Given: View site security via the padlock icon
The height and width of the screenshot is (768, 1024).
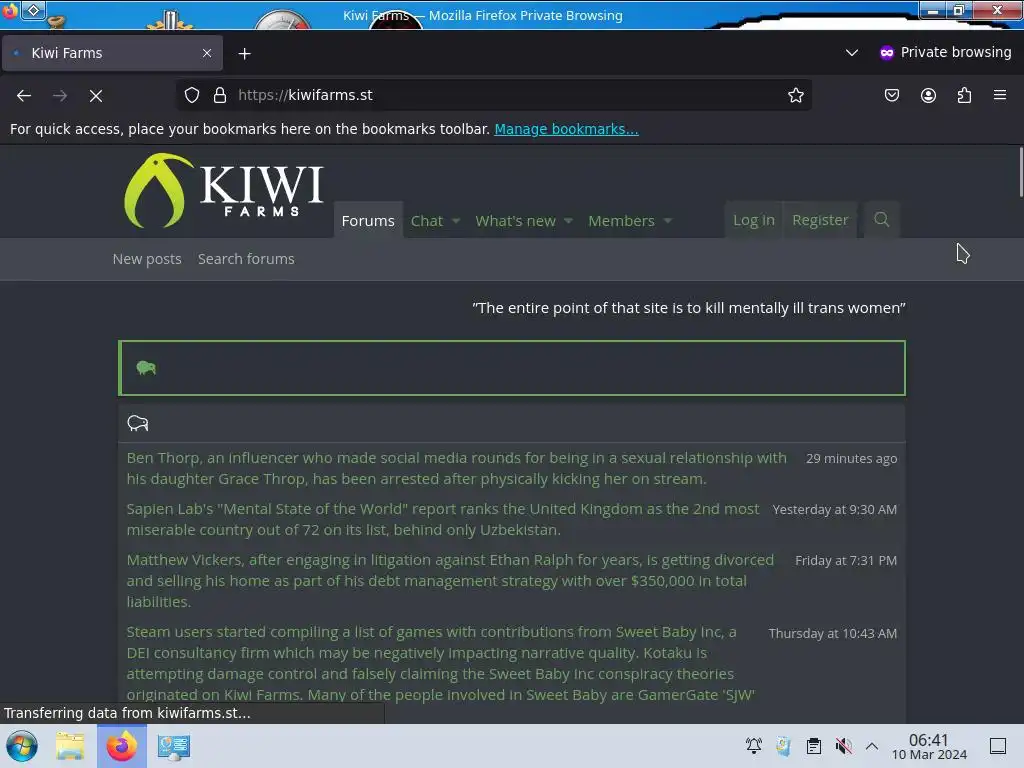Looking at the screenshot, I should tap(220, 95).
